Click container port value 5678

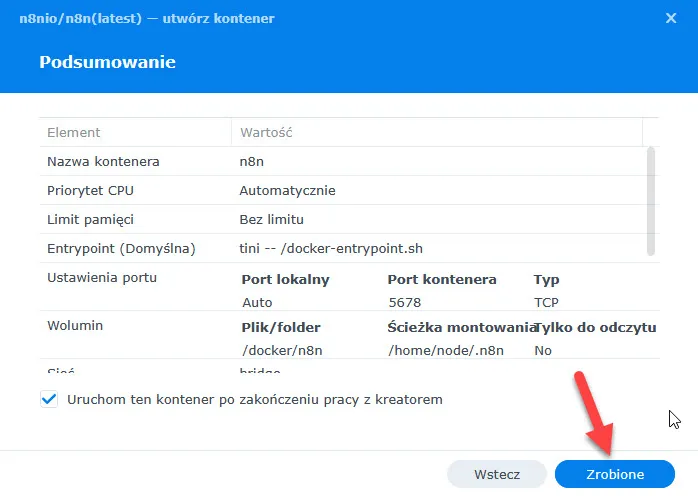(x=404, y=301)
